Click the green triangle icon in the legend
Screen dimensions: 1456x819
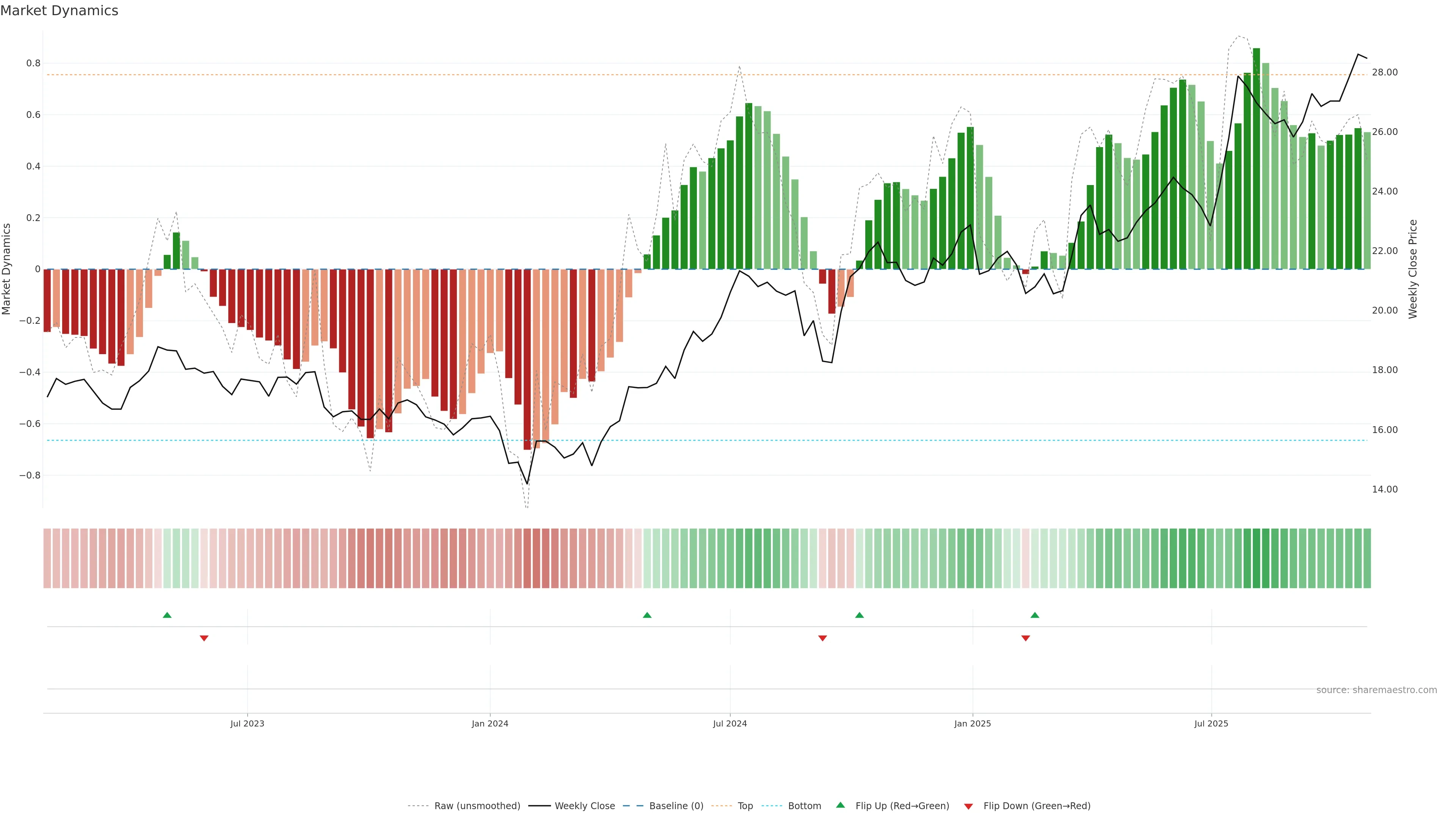point(841,805)
